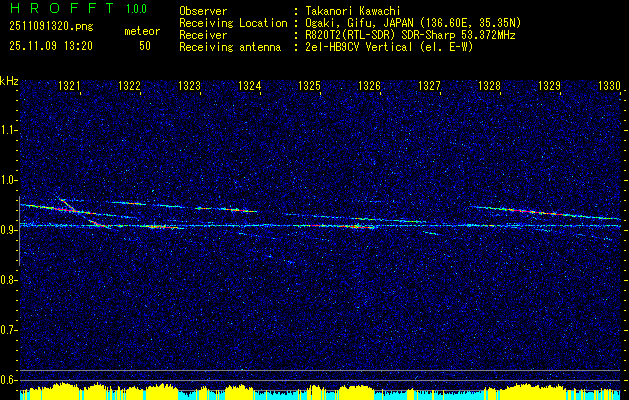Click the 1.0 frequency axis label
629x400 pixels.
8,181
